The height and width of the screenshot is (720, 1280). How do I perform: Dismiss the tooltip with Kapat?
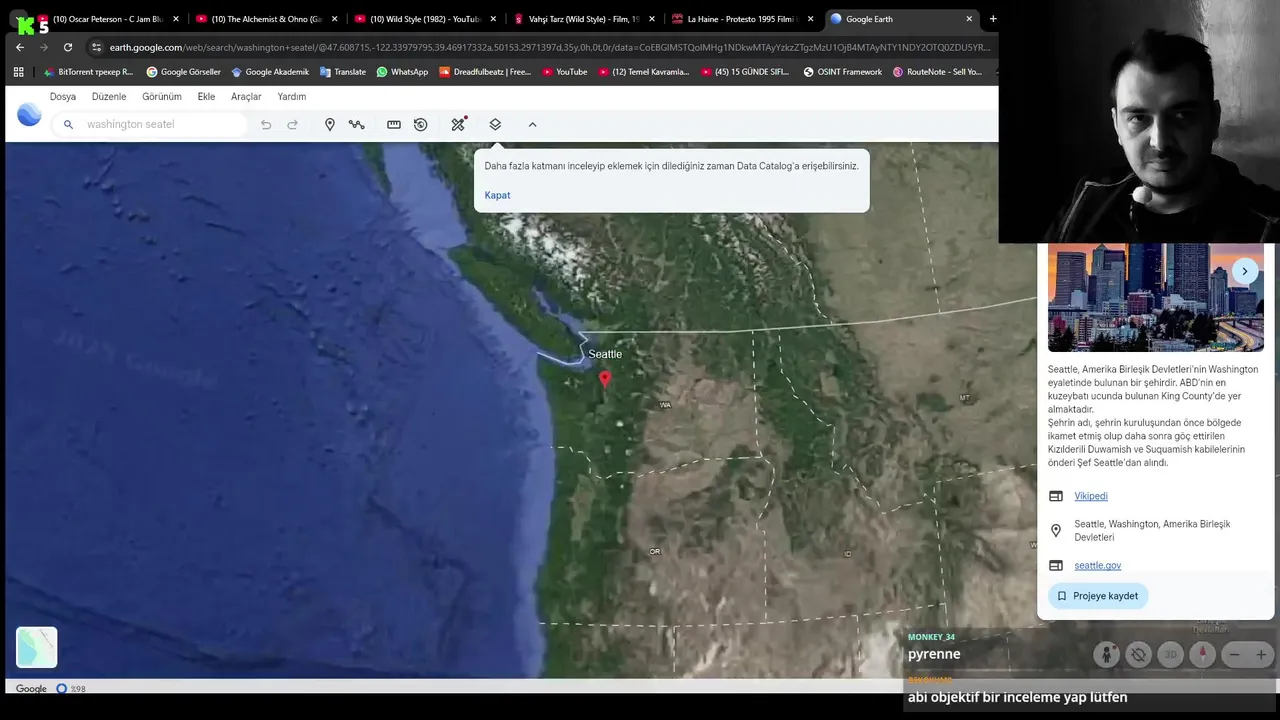click(x=497, y=195)
